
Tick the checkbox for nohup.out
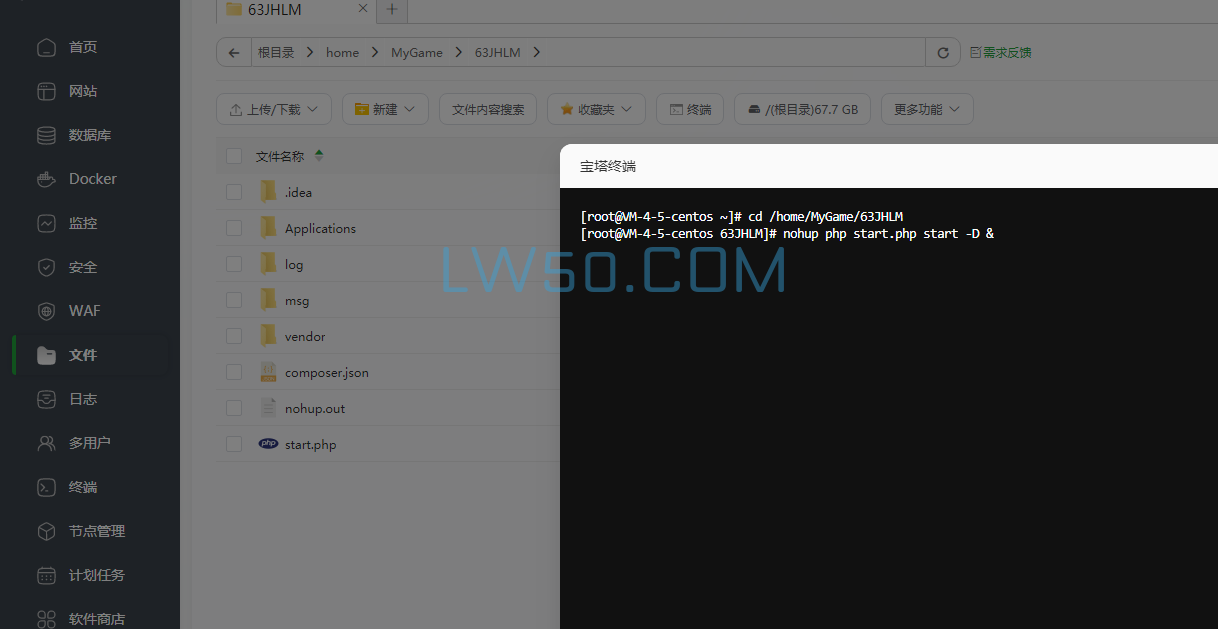[x=234, y=408]
